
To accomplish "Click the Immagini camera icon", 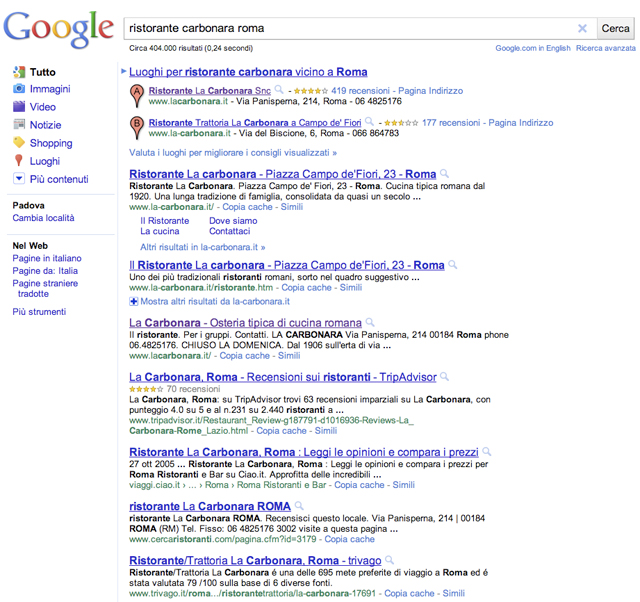I will [x=19, y=89].
